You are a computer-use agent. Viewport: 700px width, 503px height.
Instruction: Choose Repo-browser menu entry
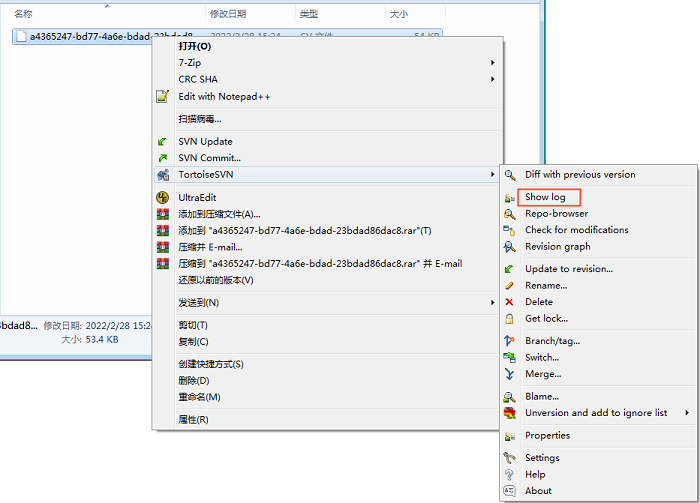(x=556, y=214)
